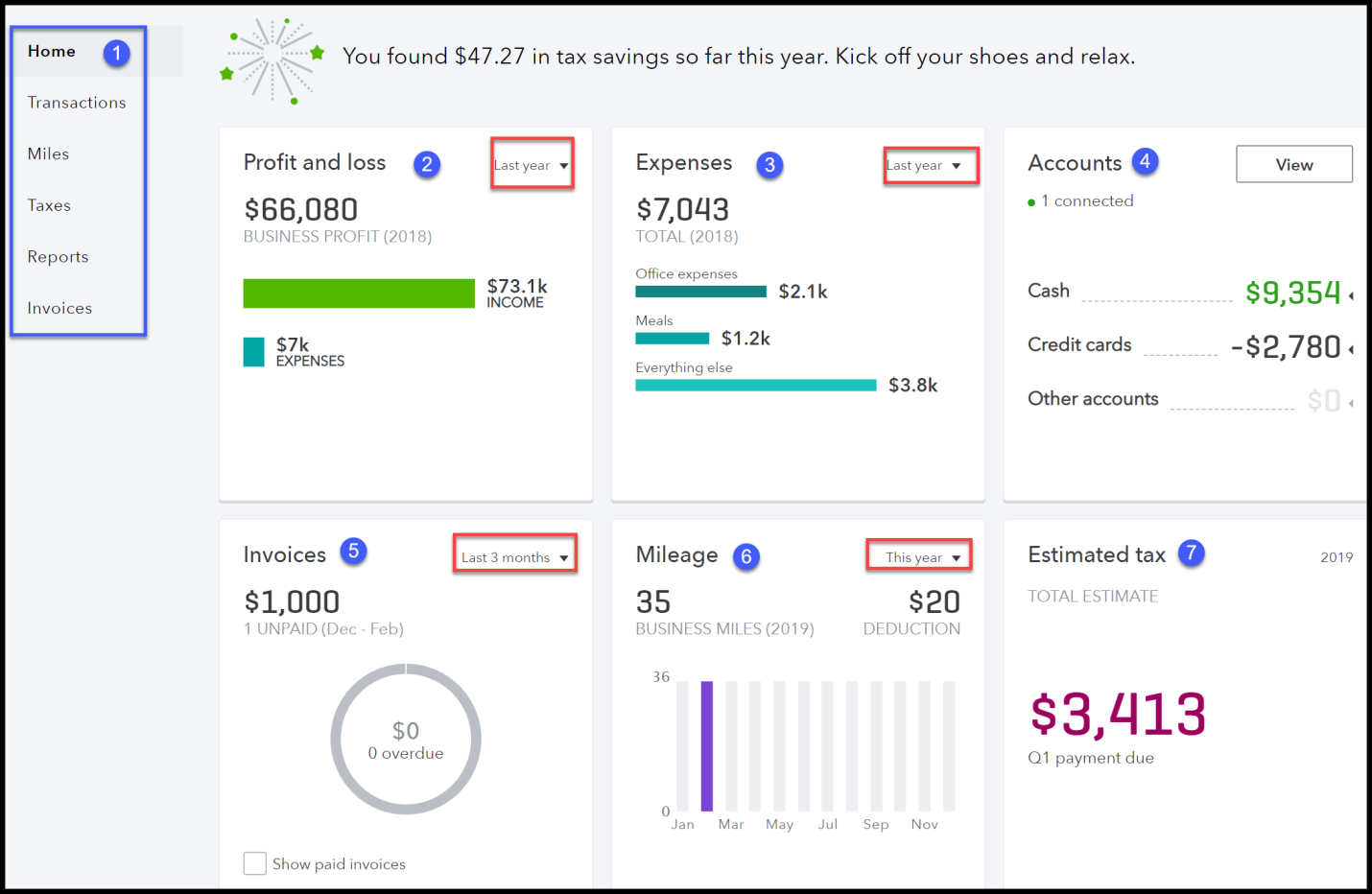This screenshot has height=894, width=1372.
Task: Open Invoices Last 3 months dropdown
Action: click(x=515, y=557)
